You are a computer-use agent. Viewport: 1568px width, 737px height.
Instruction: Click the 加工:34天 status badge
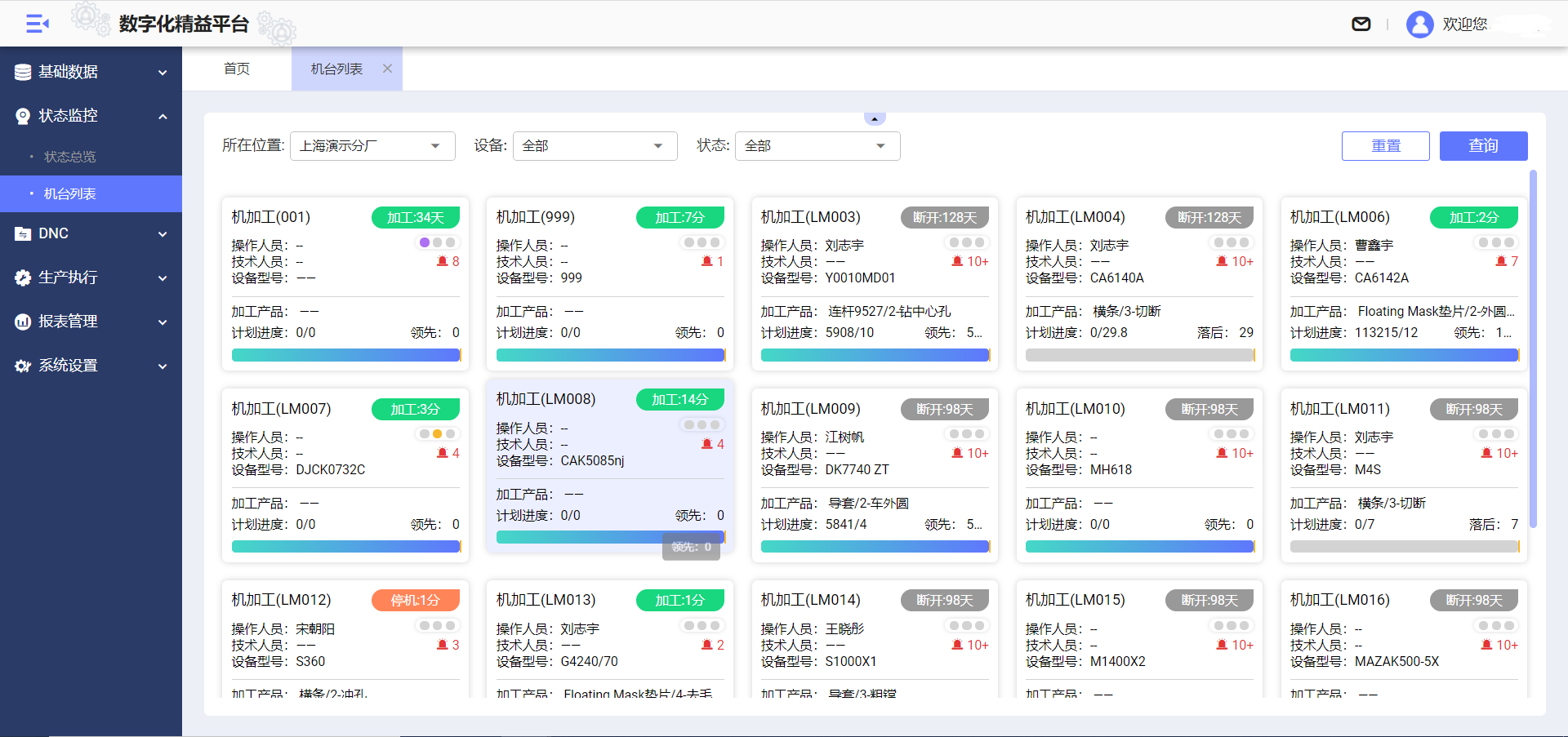[416, 217]
